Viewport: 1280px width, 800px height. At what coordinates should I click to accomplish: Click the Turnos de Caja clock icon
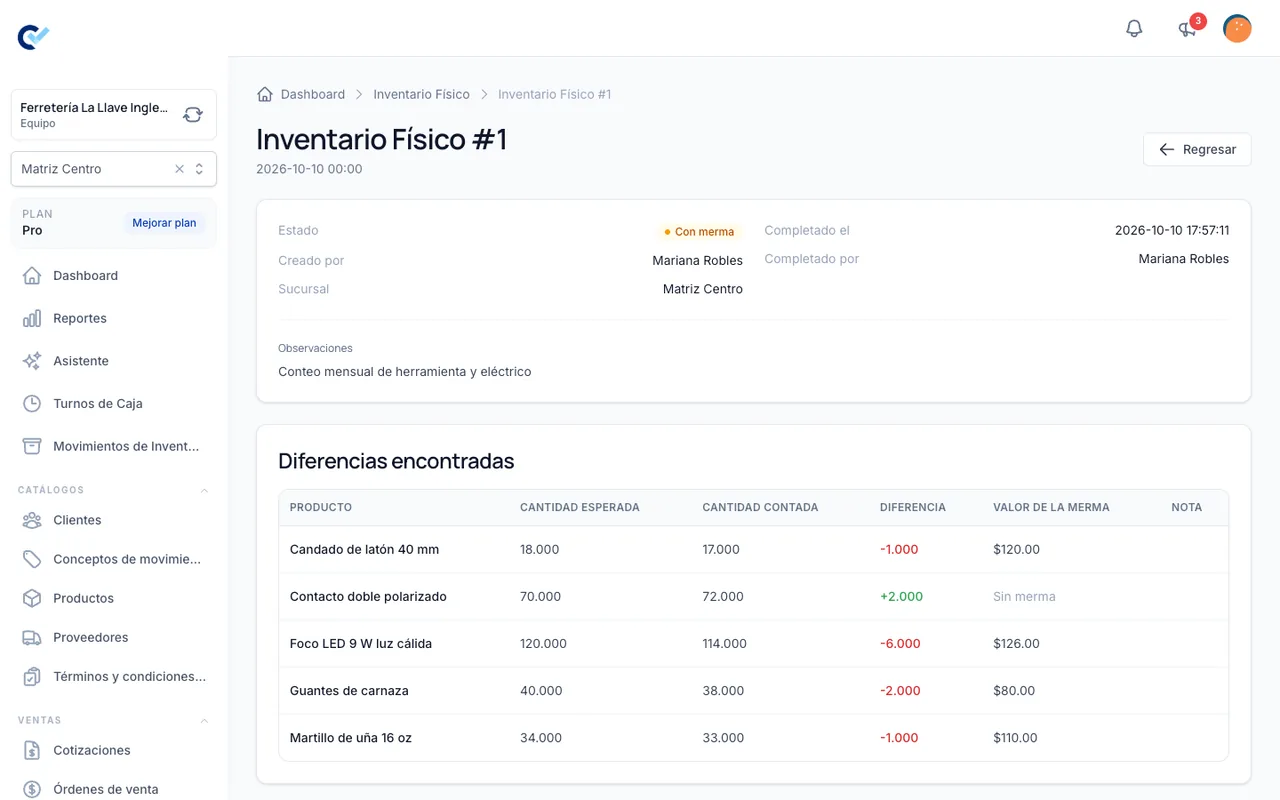(x=32, y=403)
